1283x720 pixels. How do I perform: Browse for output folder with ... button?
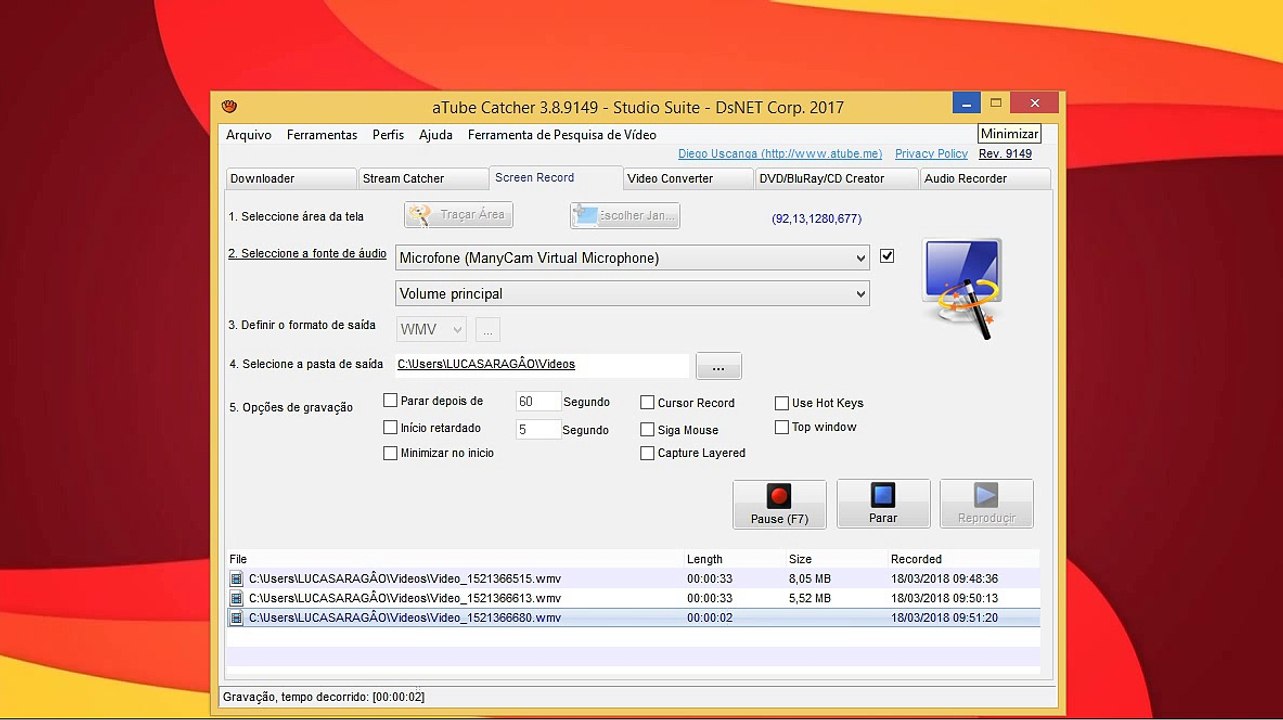718,367
